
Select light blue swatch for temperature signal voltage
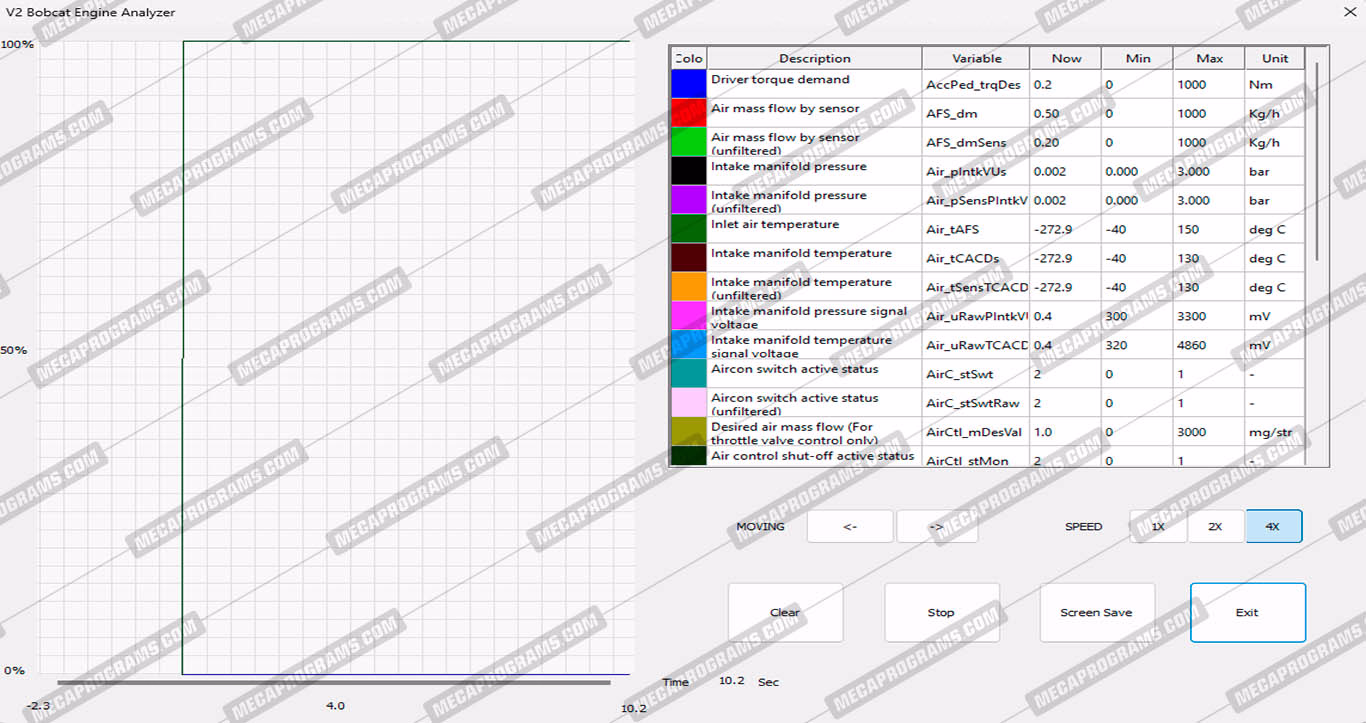688,345
